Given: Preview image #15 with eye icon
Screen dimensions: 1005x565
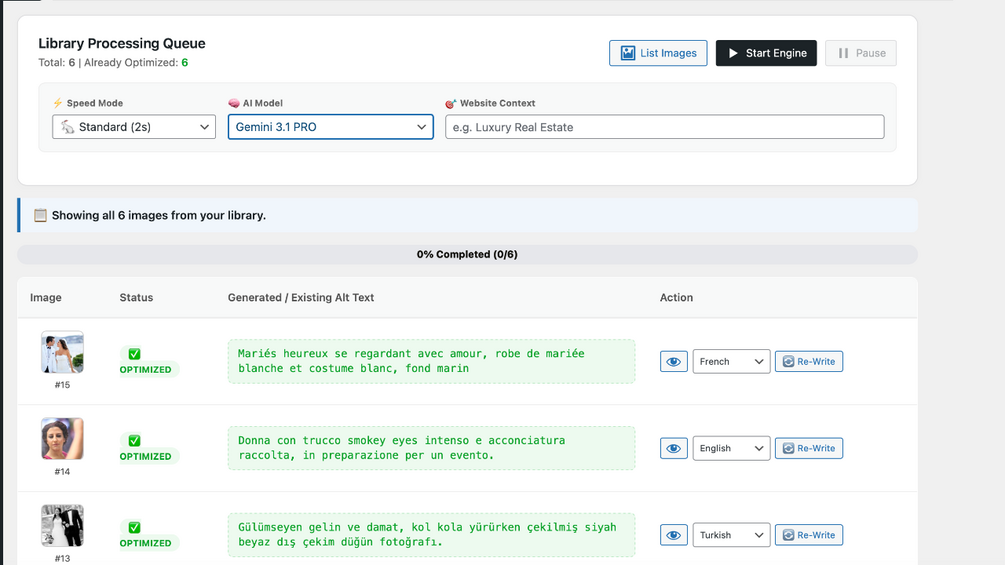Looking at the screenshot, I should [674, 361].
